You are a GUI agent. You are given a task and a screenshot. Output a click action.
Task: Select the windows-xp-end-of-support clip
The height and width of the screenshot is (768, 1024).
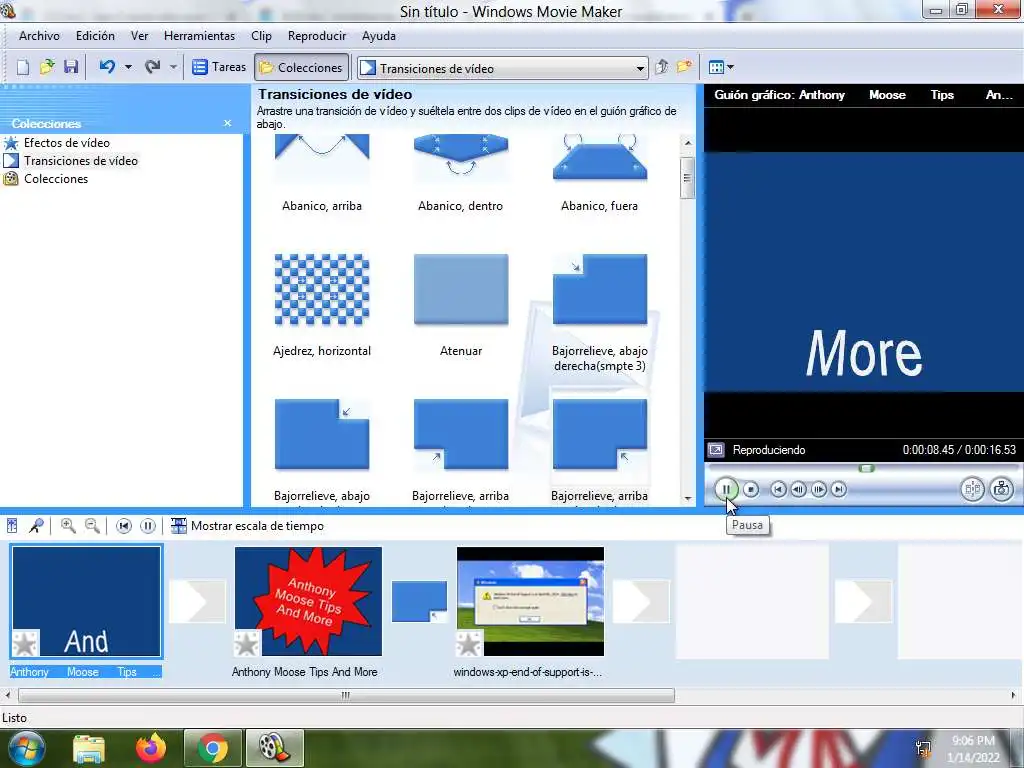pos(530,601)
